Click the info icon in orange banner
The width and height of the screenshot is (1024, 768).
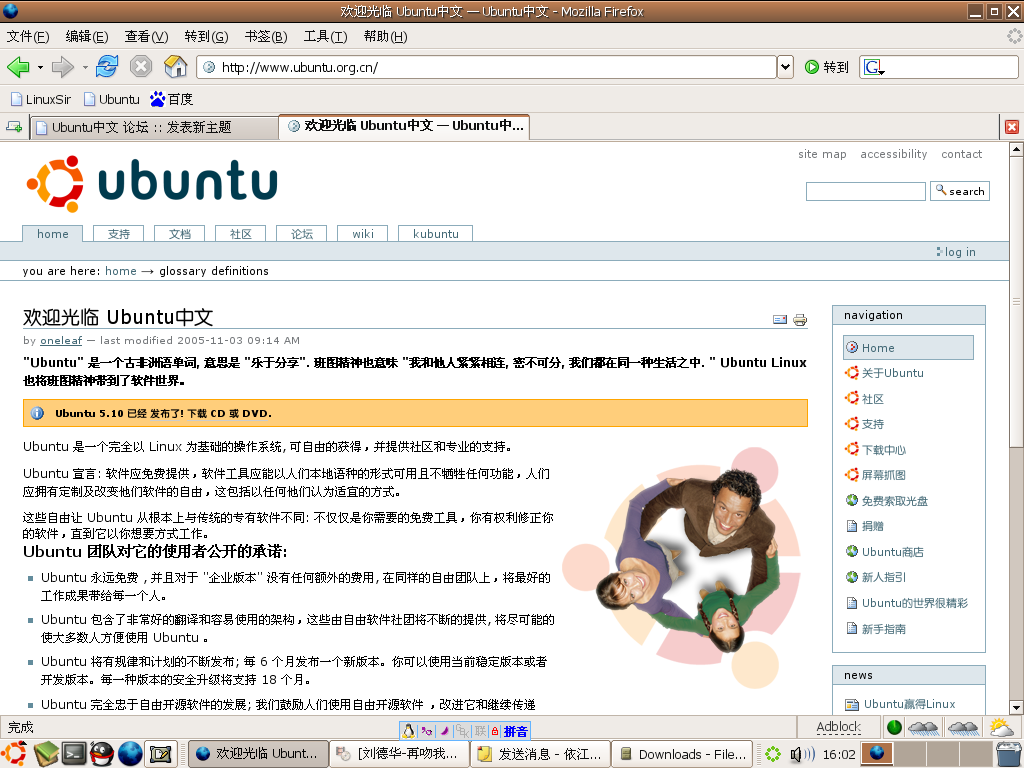pos(37,413)
